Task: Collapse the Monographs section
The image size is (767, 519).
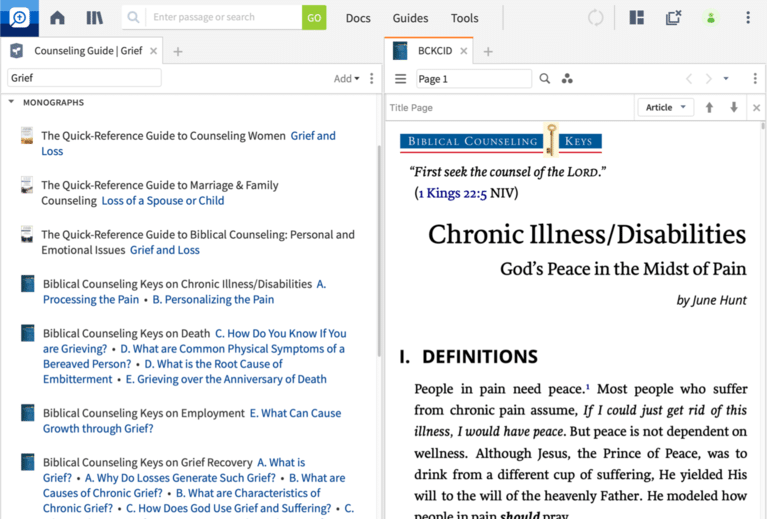Action: [x=11, y=102]
